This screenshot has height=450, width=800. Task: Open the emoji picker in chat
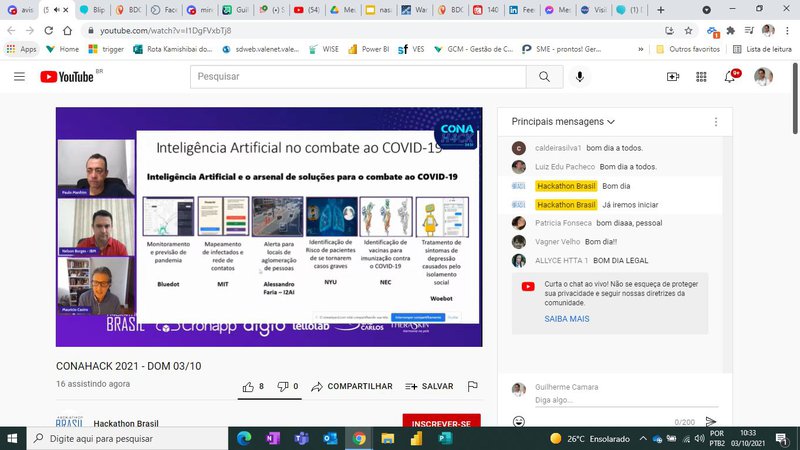pos(519,421)
